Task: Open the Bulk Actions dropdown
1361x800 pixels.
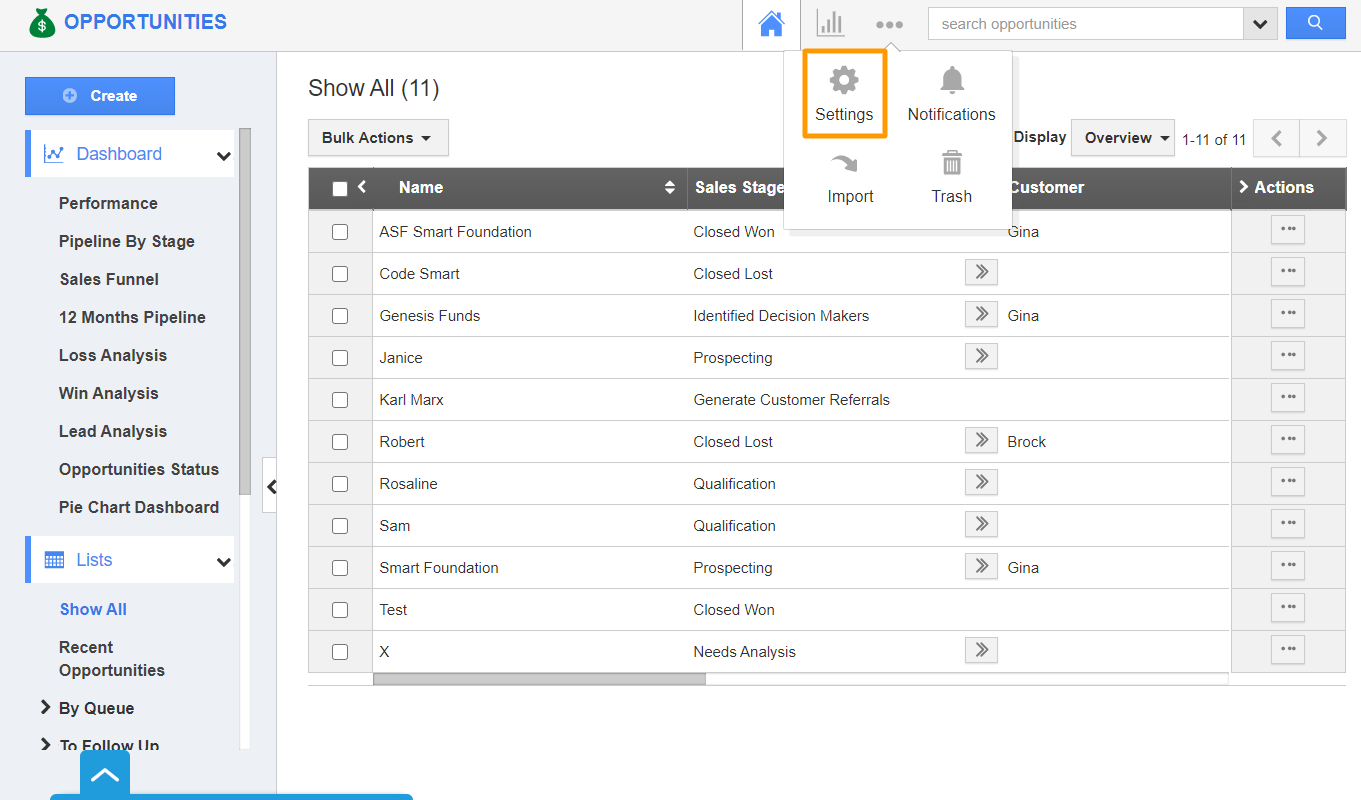Action: point(378,137)
